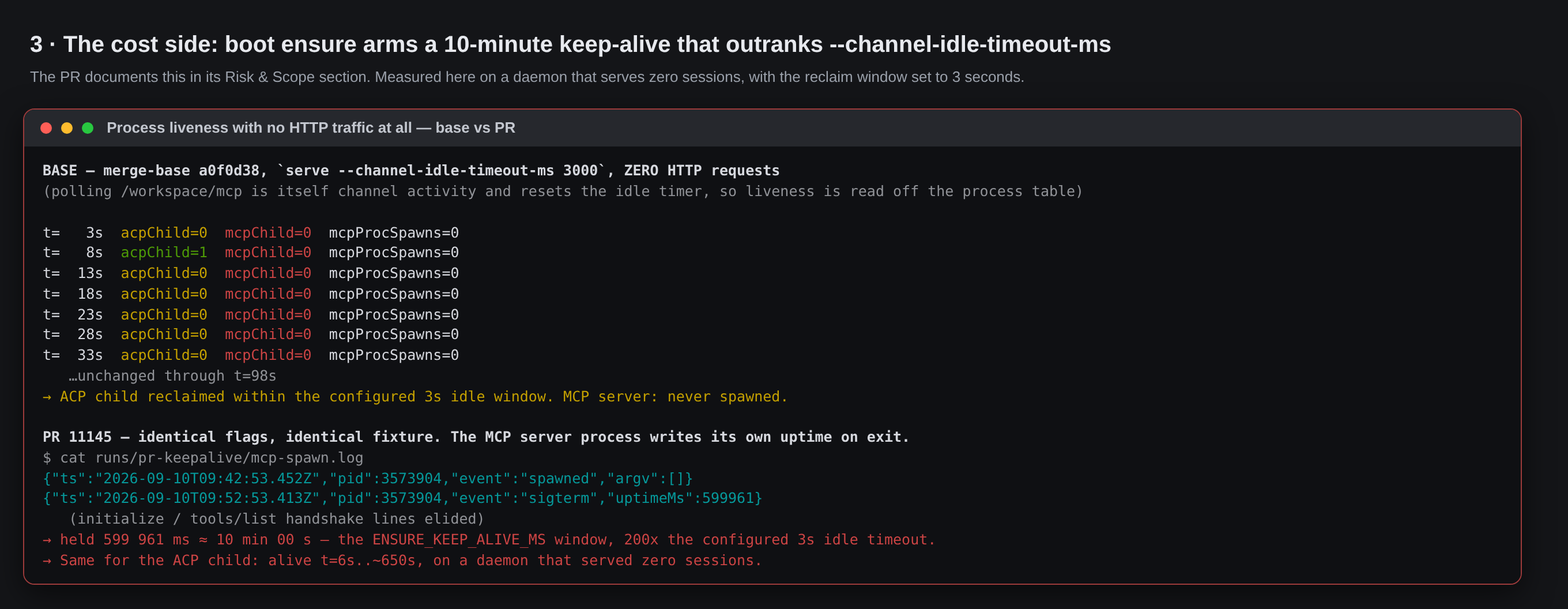Screen dimensions: 1568x609
Task: Click mcpProcSpawns=0 on the 33s row
Action: [x=394, y=355]
